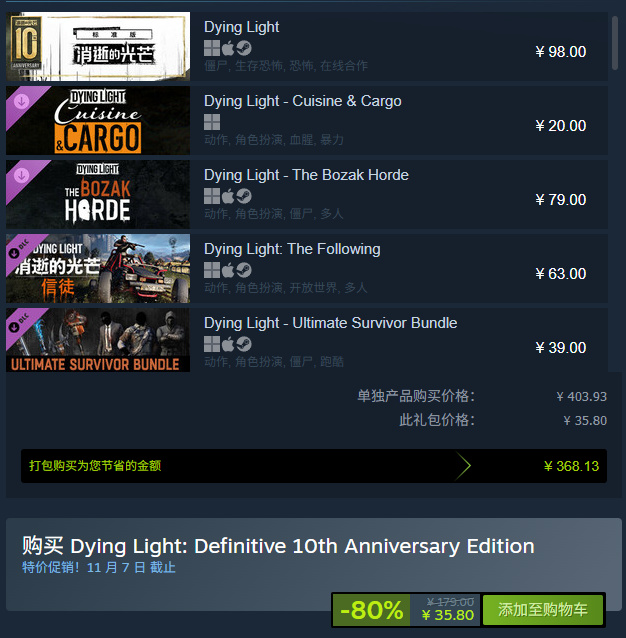626x638 pixels.
Task: Click the -80% discount badge
Action: pos(371,610)
